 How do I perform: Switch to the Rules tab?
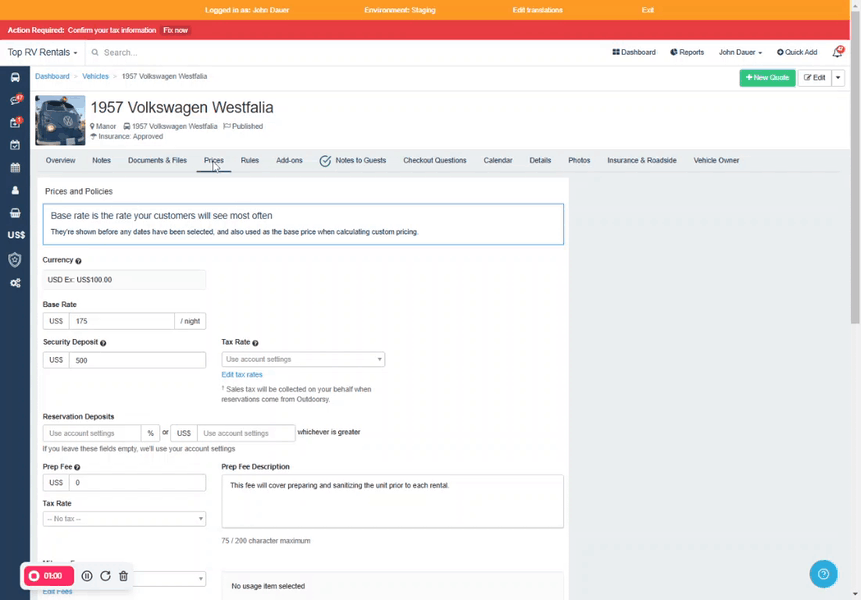click(249, 160)
